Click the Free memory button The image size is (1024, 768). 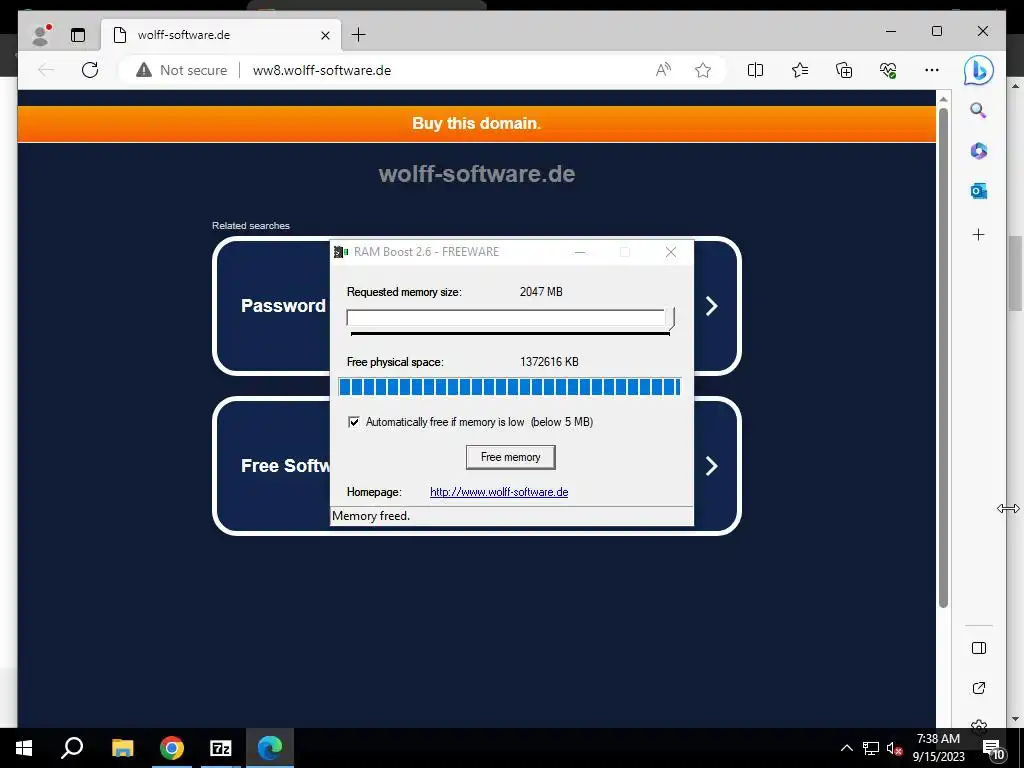(x=511, y=457)
